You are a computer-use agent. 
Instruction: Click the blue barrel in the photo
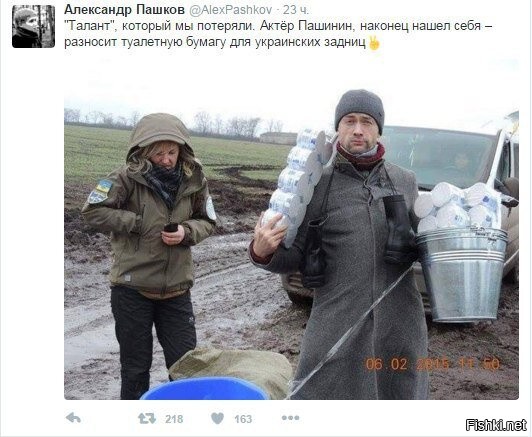click(x=205, y=388)
